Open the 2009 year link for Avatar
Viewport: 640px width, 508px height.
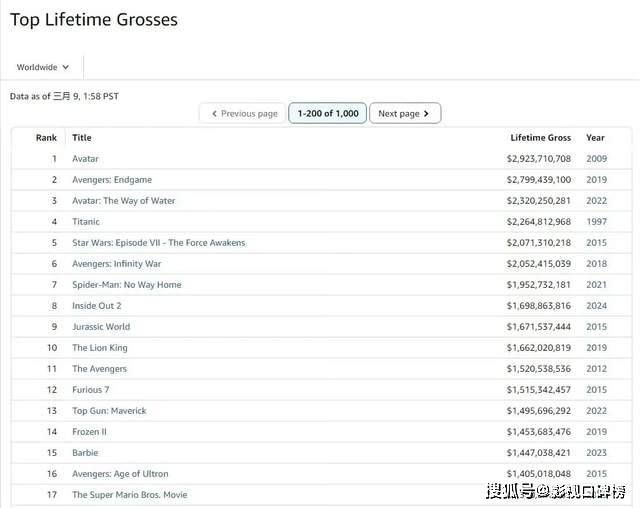coord(596,159)
